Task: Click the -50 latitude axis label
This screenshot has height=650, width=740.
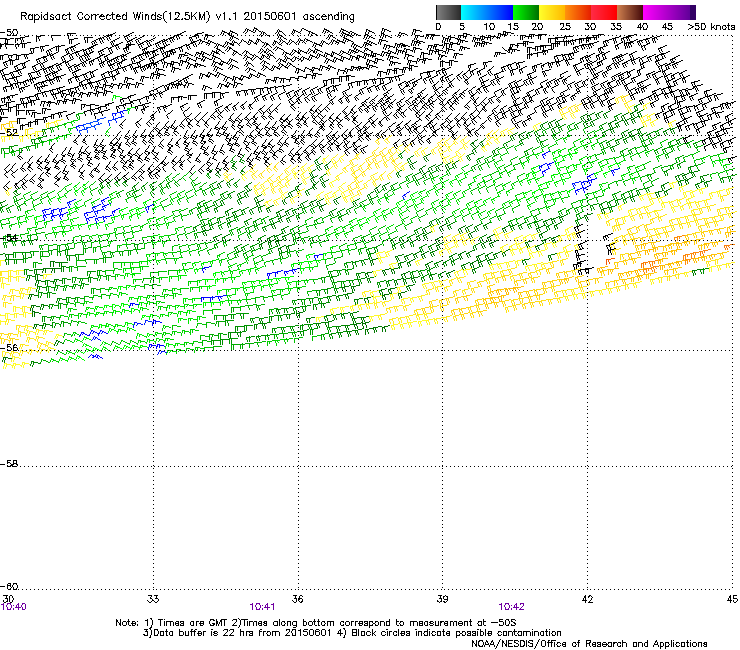Action: coord(9,33)
